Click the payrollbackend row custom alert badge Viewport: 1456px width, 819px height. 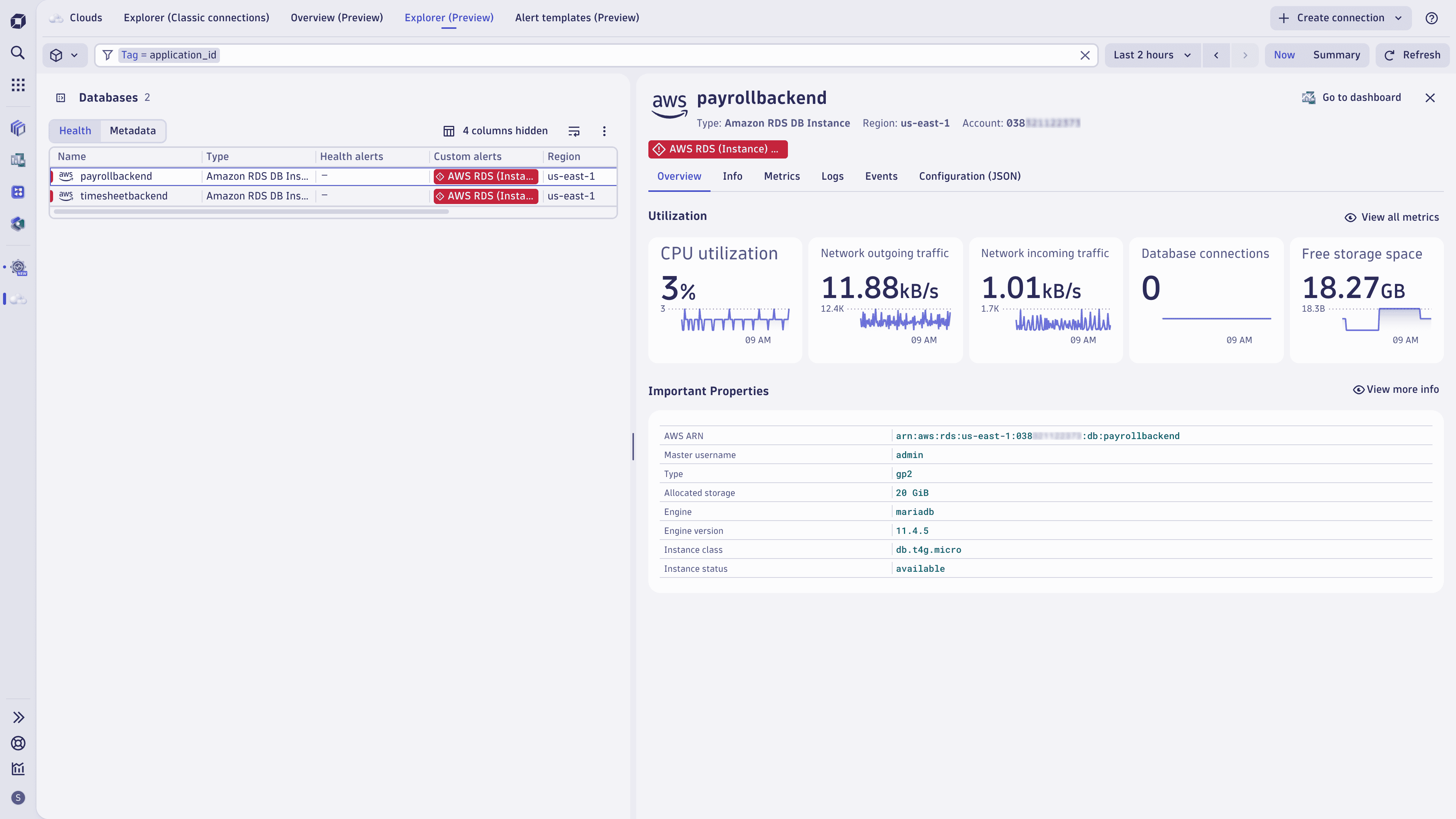[x=485, y=177]
